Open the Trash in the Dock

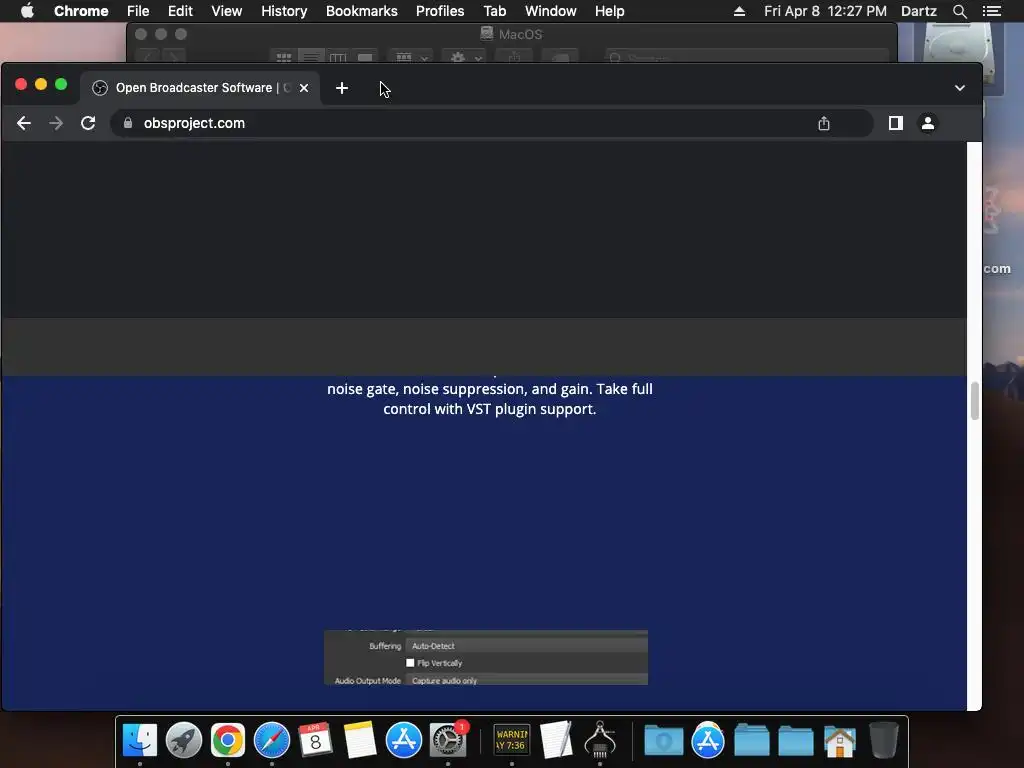pos(884,740)
